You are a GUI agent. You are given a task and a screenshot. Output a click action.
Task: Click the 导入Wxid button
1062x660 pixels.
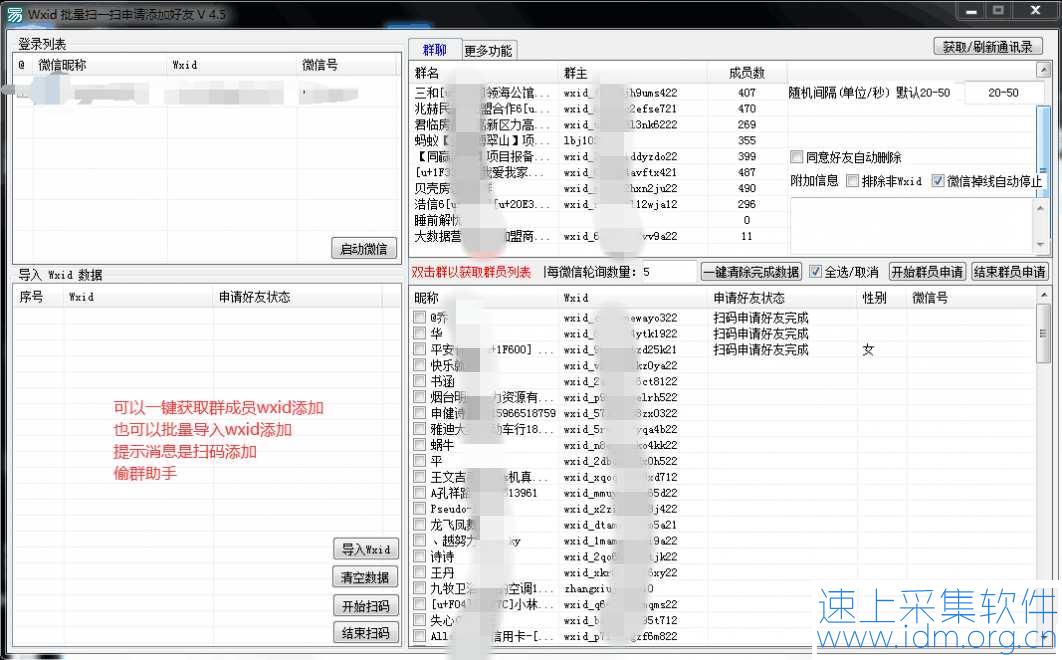366,549
